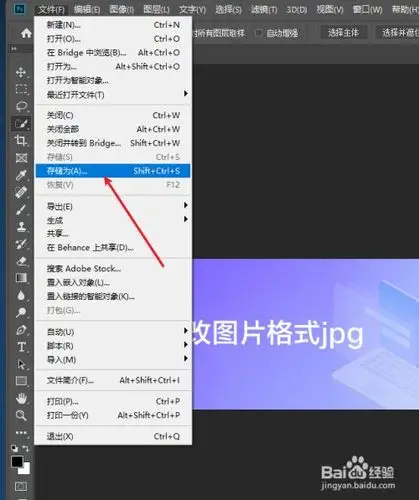Click the 选择并遮住 button
Screen dimensions: 419x500
tap(397, 33)
